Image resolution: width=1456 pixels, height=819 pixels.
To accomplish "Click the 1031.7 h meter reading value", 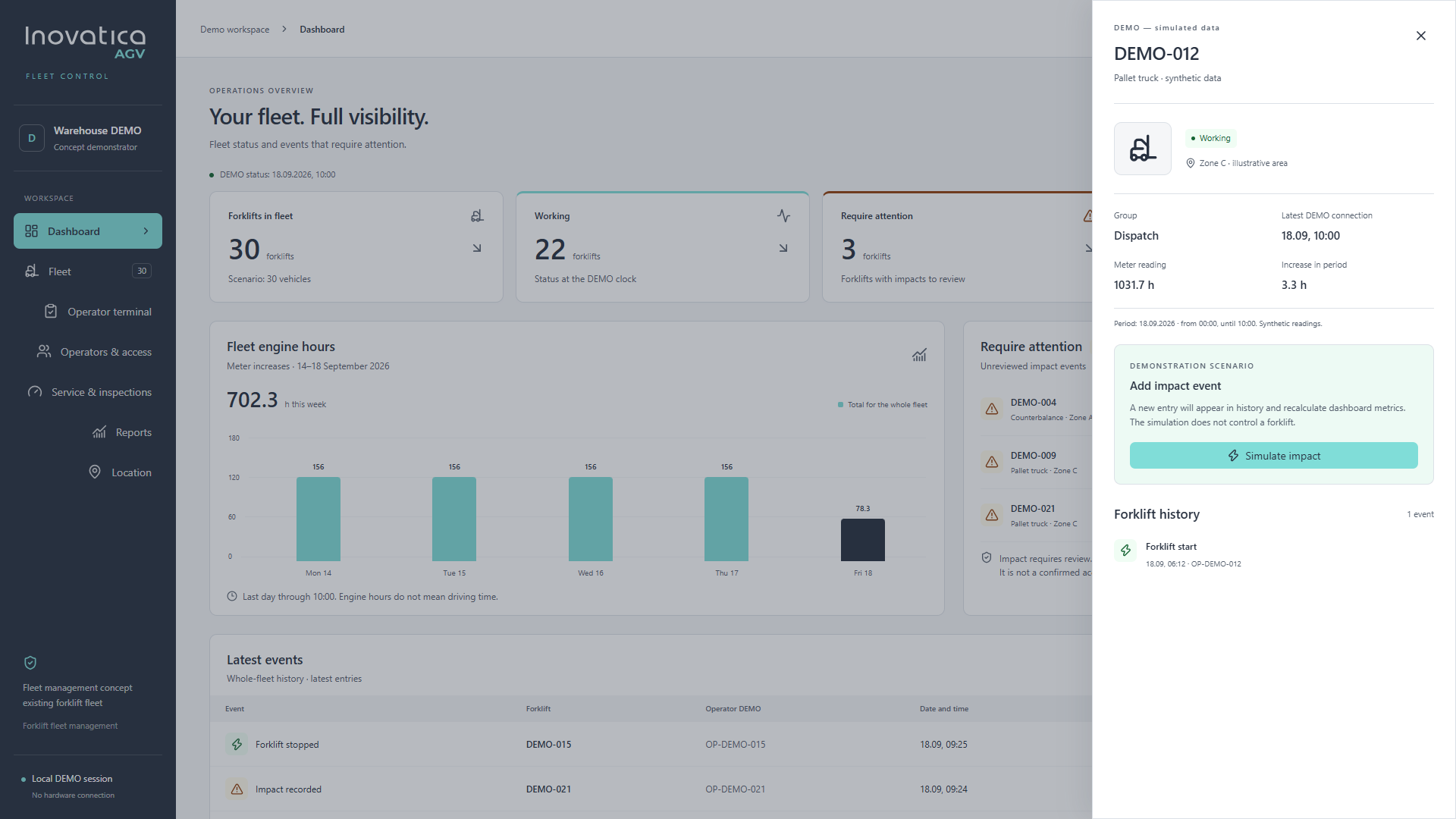I will [1134, 285].
